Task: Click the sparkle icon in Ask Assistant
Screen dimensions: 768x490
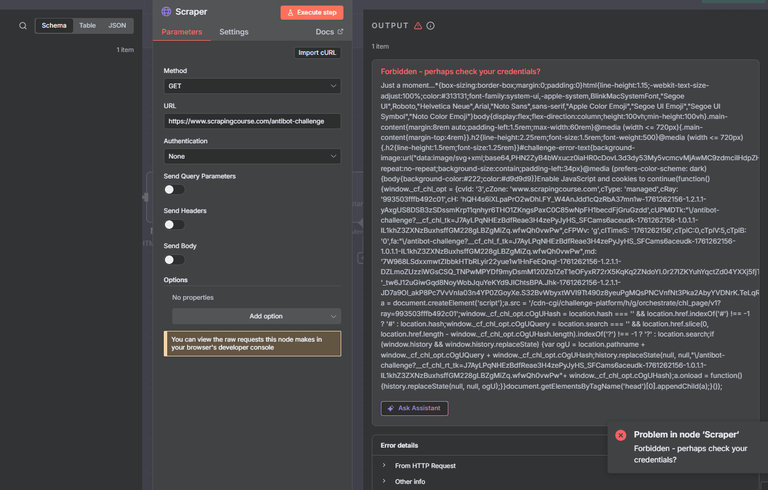Action: (391, 408)
